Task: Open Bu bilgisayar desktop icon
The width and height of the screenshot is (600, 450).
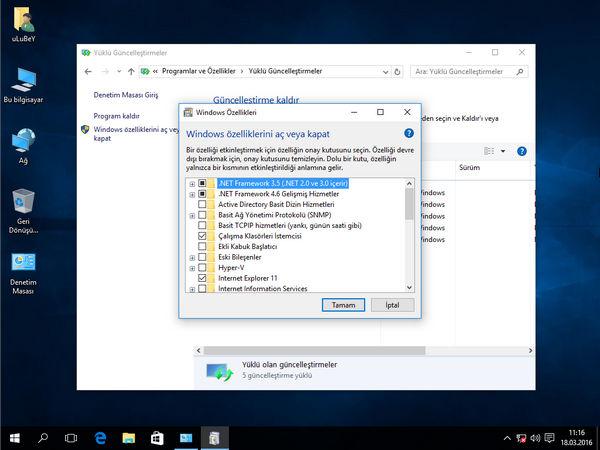Action: (24, 86)
